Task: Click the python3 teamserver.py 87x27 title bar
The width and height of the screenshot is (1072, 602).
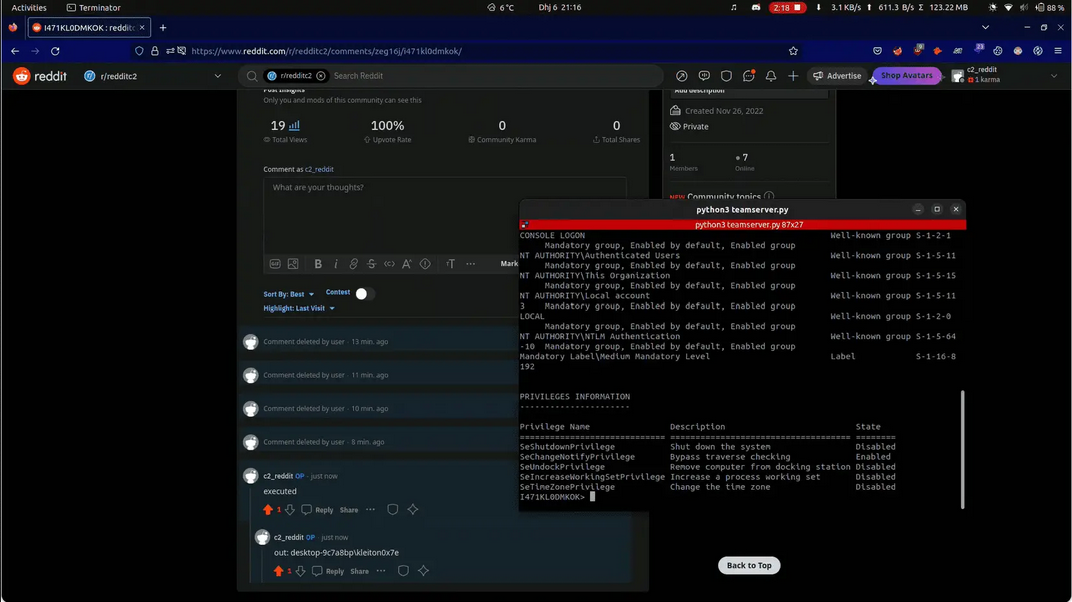Action: (742, 225)
